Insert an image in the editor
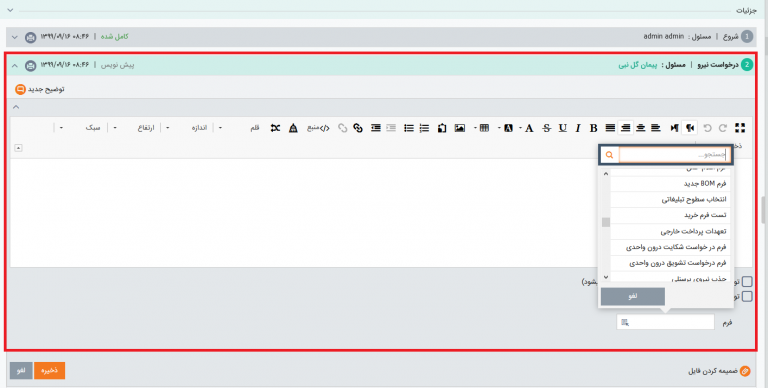 click(459, 128)
